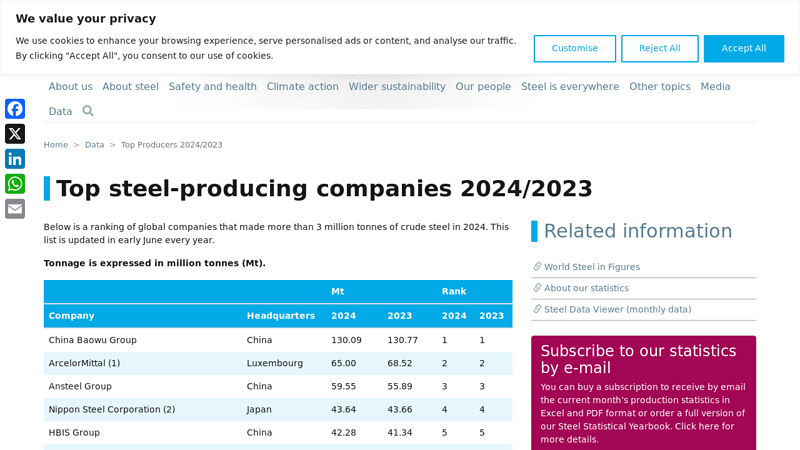Click page title Top steel-producing companies
This screenshot has height=450, width=800.
(324, 188)
